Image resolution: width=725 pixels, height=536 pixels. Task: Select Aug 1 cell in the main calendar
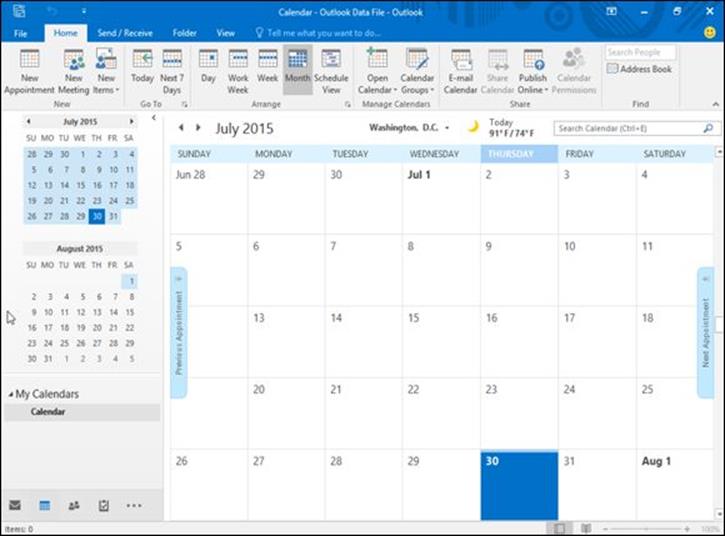(674, 485)
